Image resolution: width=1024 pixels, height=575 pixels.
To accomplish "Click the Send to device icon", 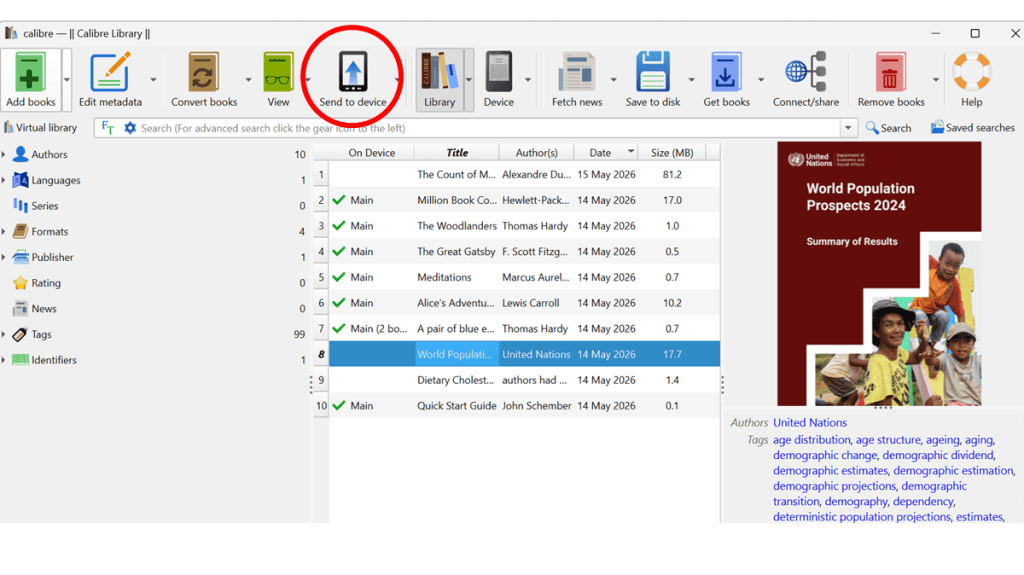I will 353,72.
